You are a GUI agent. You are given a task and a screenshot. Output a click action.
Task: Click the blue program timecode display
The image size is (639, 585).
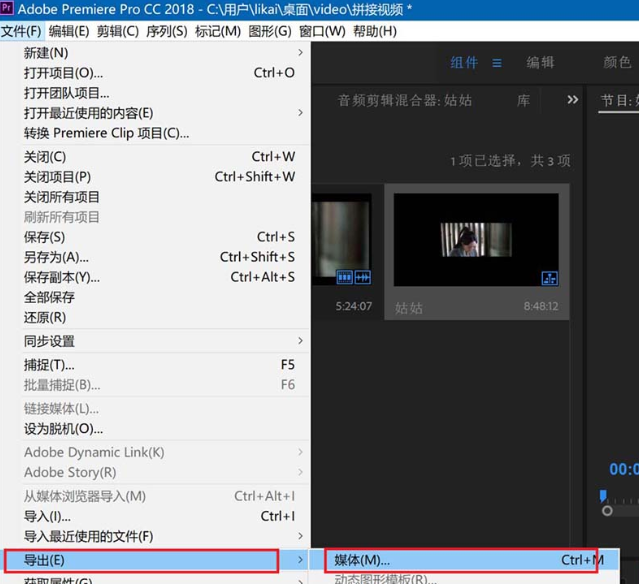(x=624, y=470)
